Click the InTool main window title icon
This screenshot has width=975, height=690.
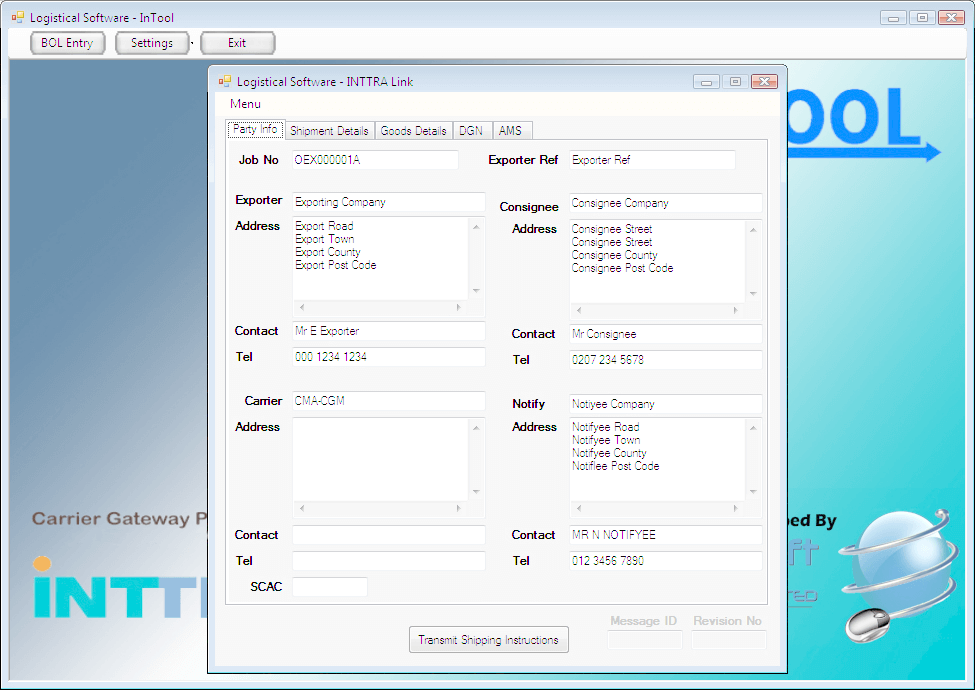(17, 17)
